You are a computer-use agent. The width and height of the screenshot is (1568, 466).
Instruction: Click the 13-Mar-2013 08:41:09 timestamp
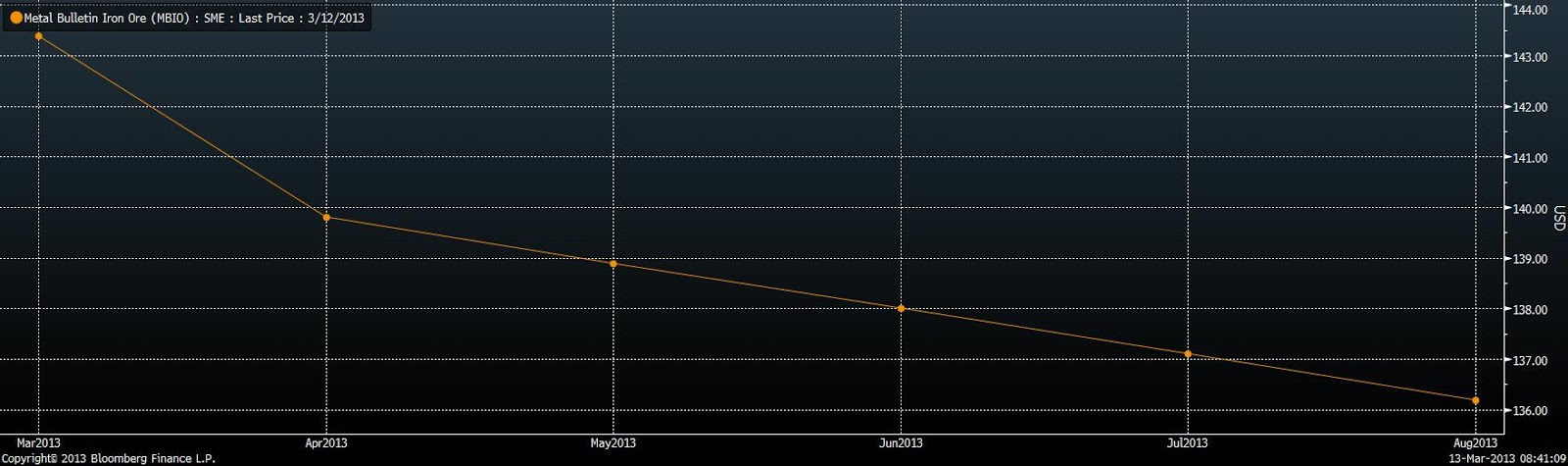pos(1509,458)
